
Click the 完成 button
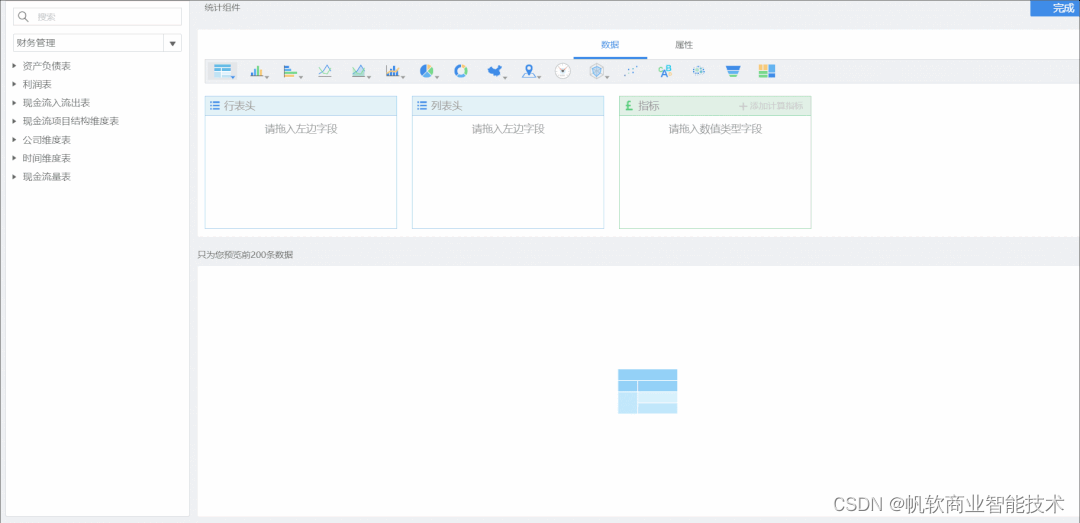tap(1055, 8)
